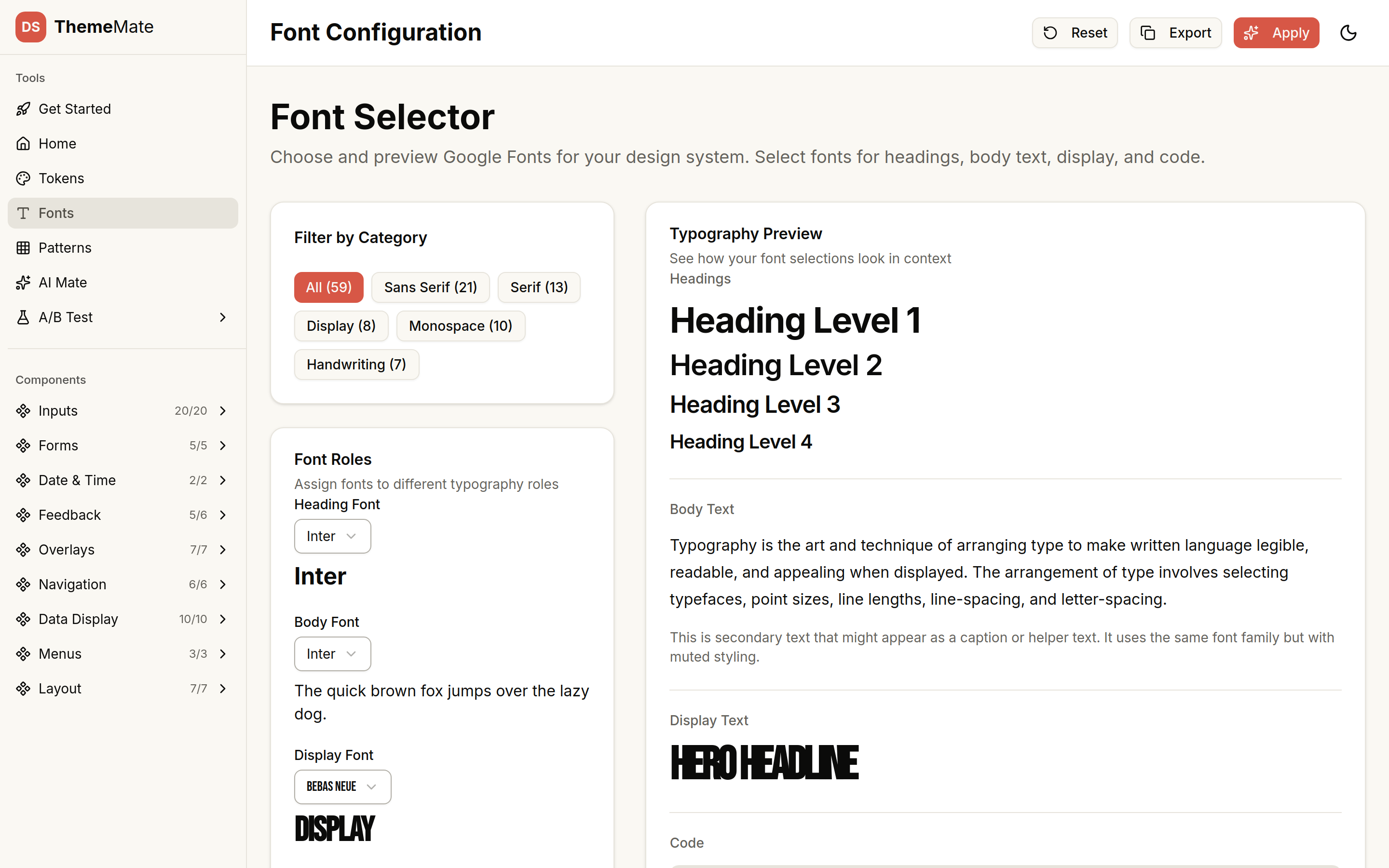The width and height of the screenshot is (1389, 868).
Task: Expand the Menus section chevron
Action: pyautogui.click(x=223, y=654)
